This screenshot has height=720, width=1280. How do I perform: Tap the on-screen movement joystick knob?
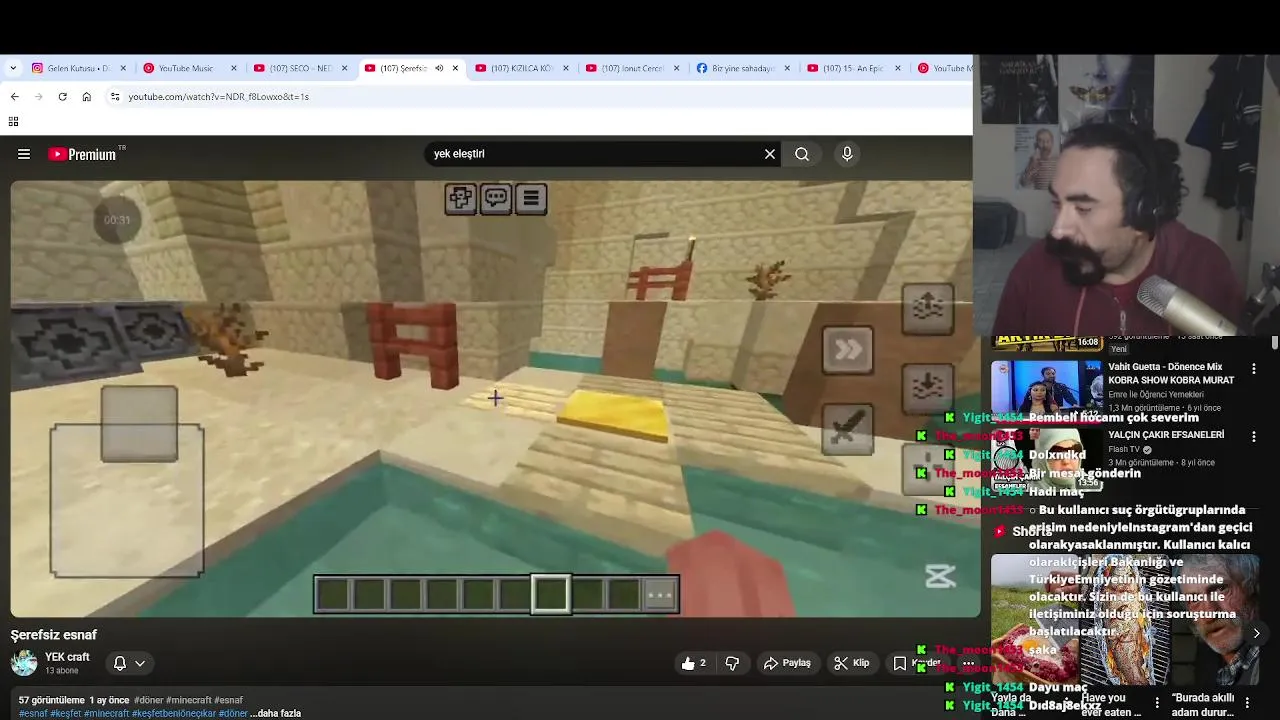pos(139,424)
